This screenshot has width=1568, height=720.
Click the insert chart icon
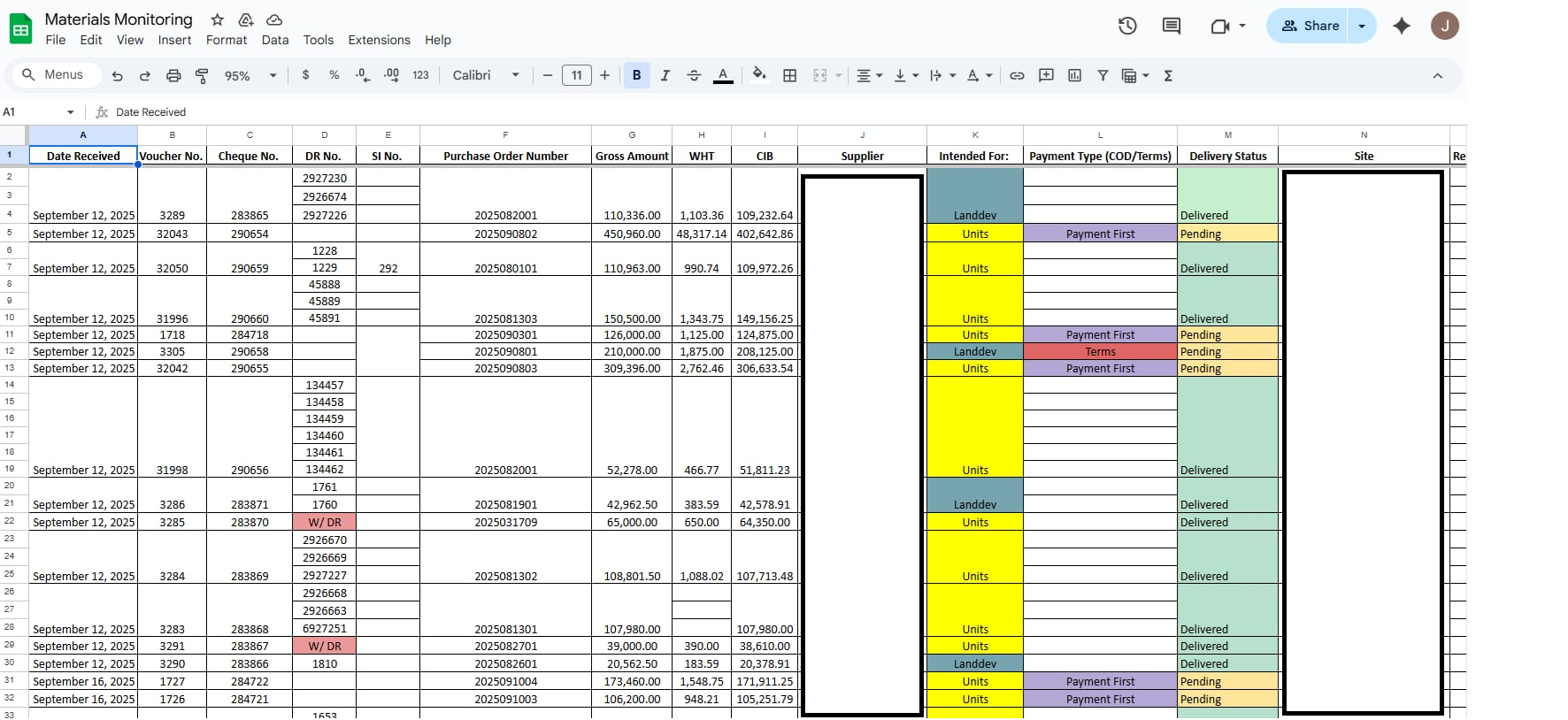1074,76
